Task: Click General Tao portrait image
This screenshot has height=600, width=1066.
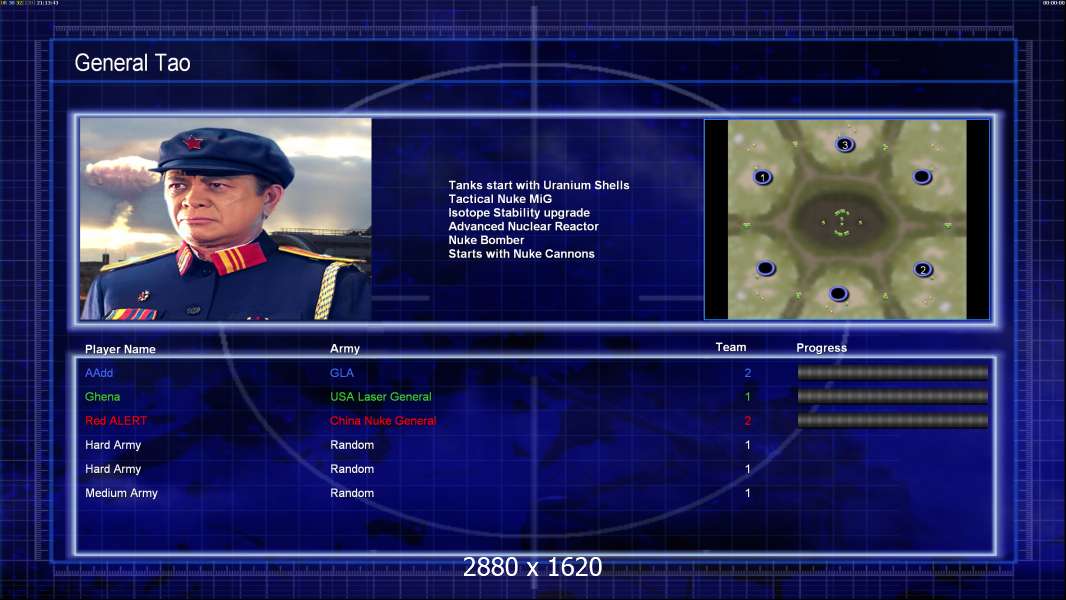Action: coord(226,219)
